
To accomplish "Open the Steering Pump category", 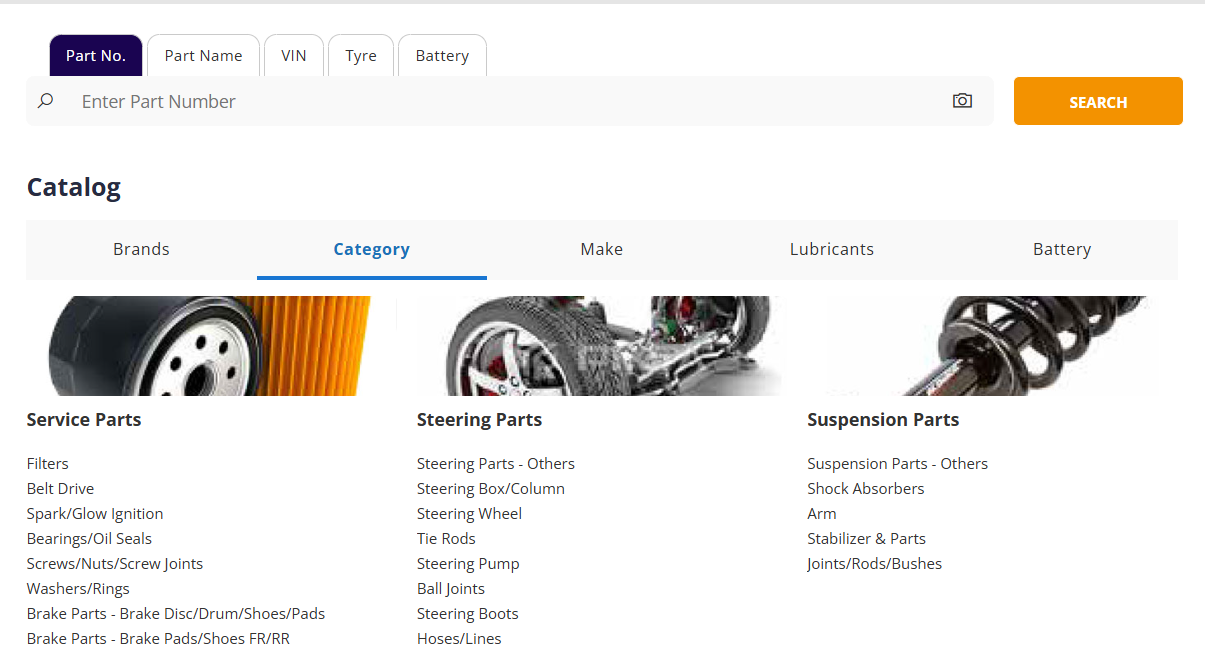I will coord(468,564).
